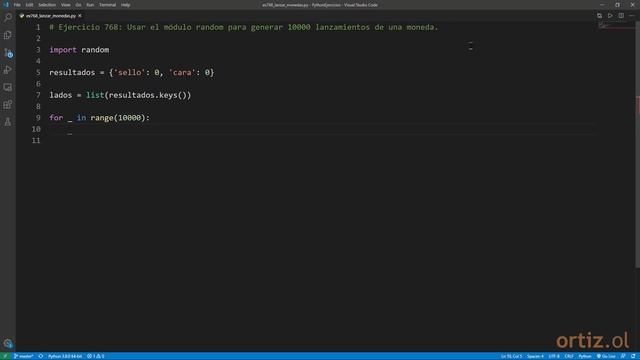Click the 'cara' string on line 5

click(x=182, y=72)
